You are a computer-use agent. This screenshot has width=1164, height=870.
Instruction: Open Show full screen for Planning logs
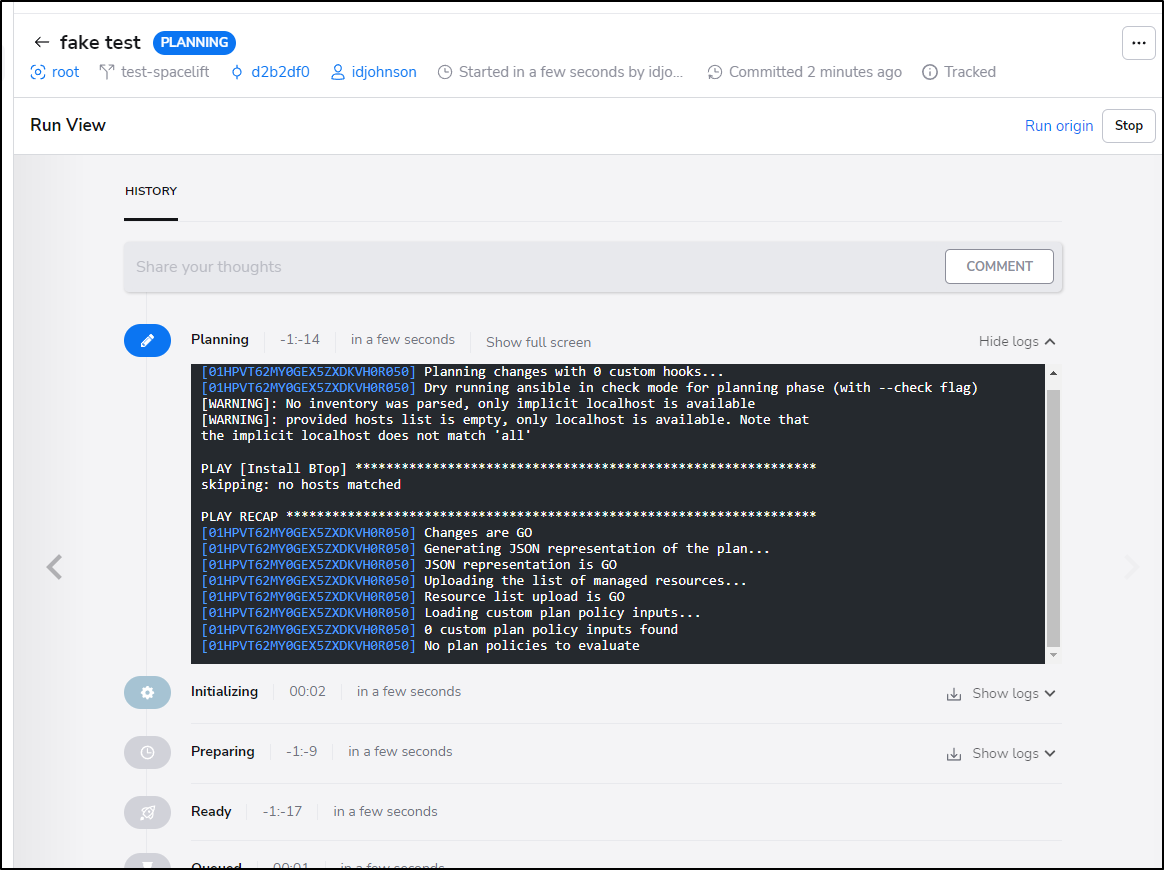[538, 342]
